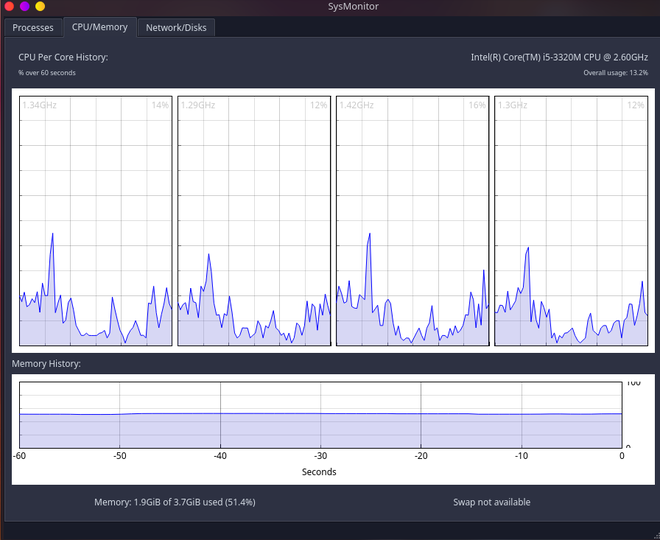Click the window resize grip at corner

pos(655,535)
